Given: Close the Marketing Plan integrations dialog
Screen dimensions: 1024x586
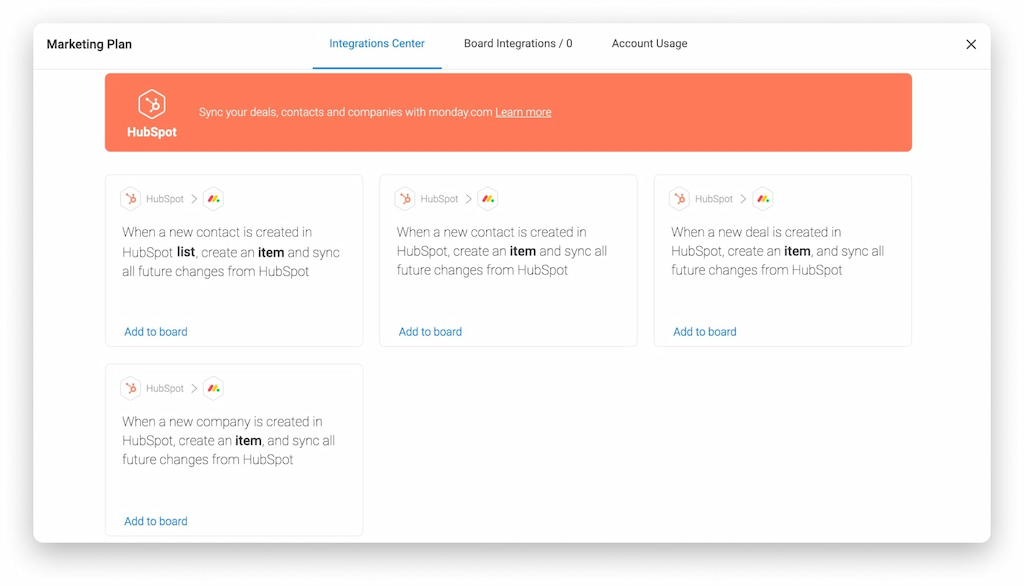Looking at the screenshot, I should coord(971,45).
